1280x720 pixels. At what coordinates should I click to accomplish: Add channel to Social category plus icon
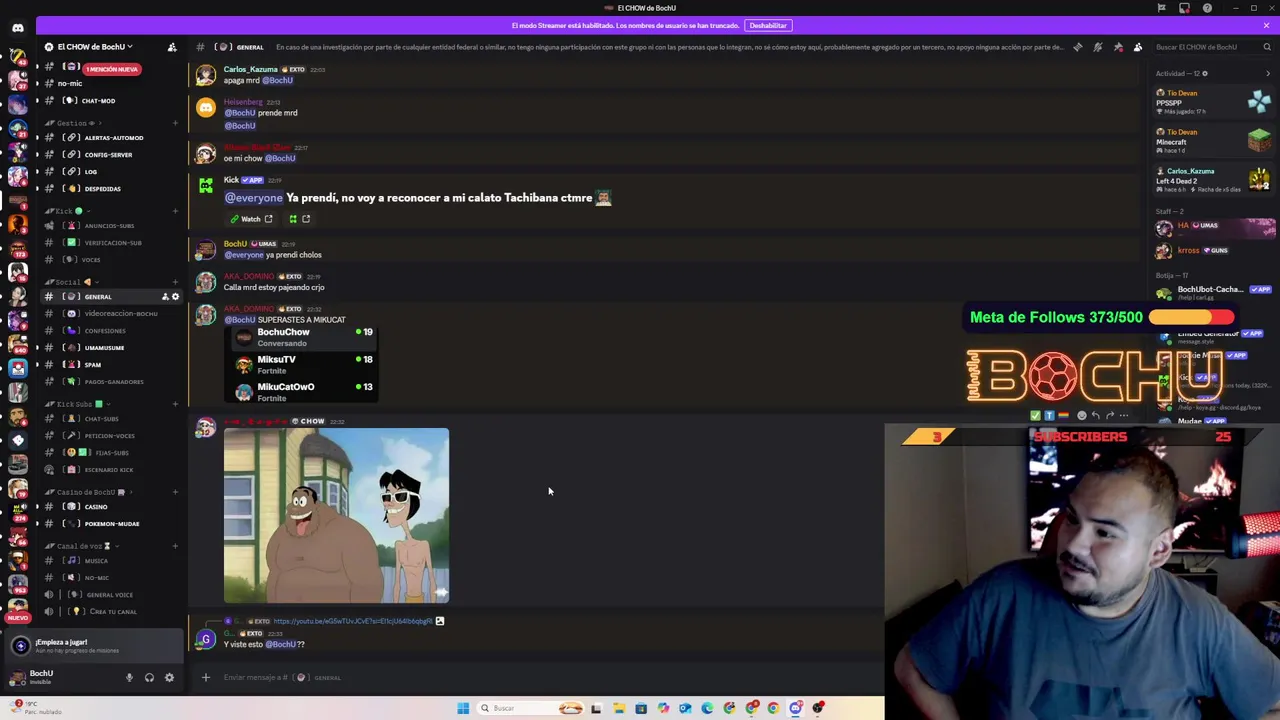[175, 282]
